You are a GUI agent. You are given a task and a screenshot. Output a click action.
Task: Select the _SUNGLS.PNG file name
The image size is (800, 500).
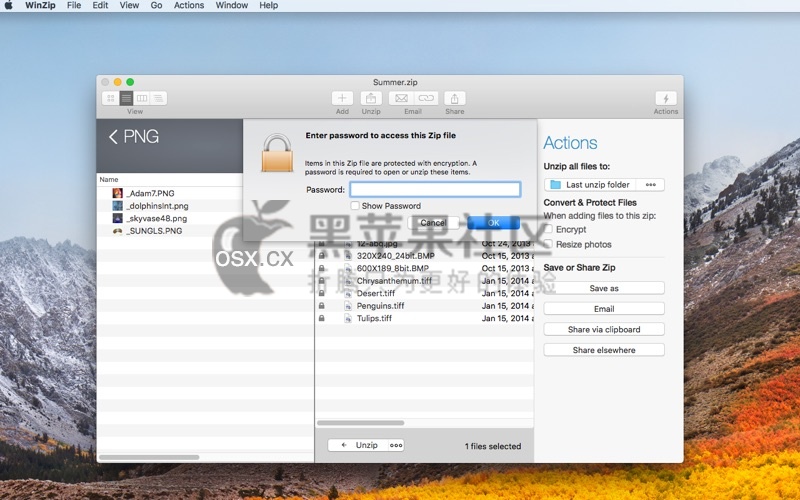[154, 231]
